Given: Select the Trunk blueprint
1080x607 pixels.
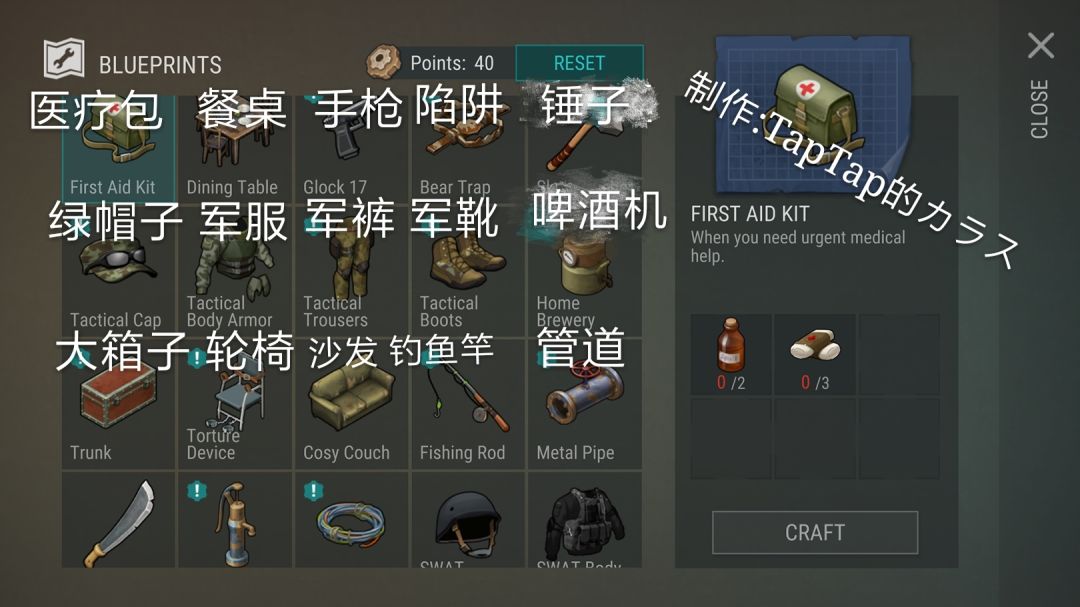Looking at the screenshot, I should tap(118, 404).
